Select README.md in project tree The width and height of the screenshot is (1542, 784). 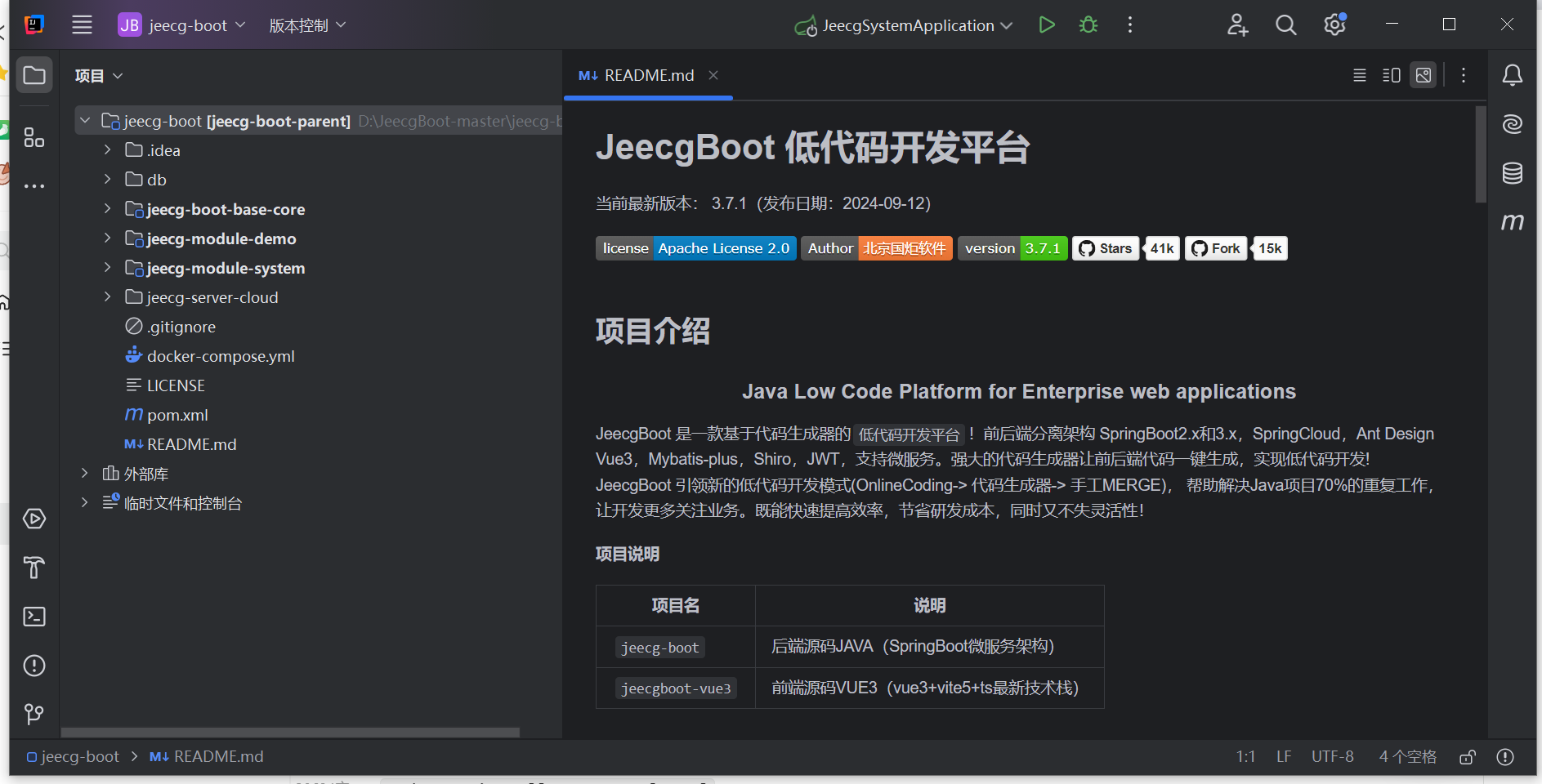(x=180, y=444)
